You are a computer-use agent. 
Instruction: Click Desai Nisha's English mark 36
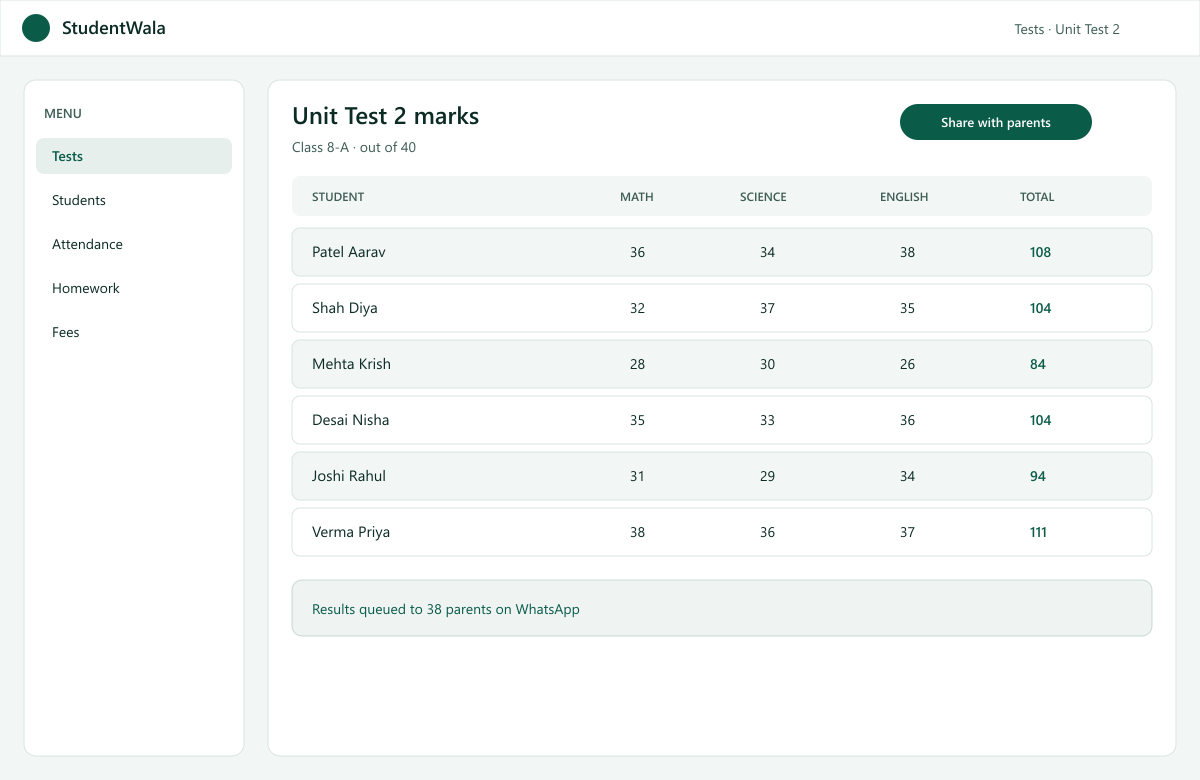pyautogui.click(x=907, y=420)
